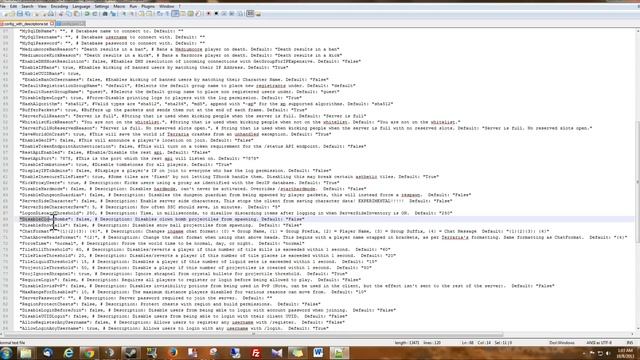Open the File menu
The image size is (640, 360).
pos(2,7)
